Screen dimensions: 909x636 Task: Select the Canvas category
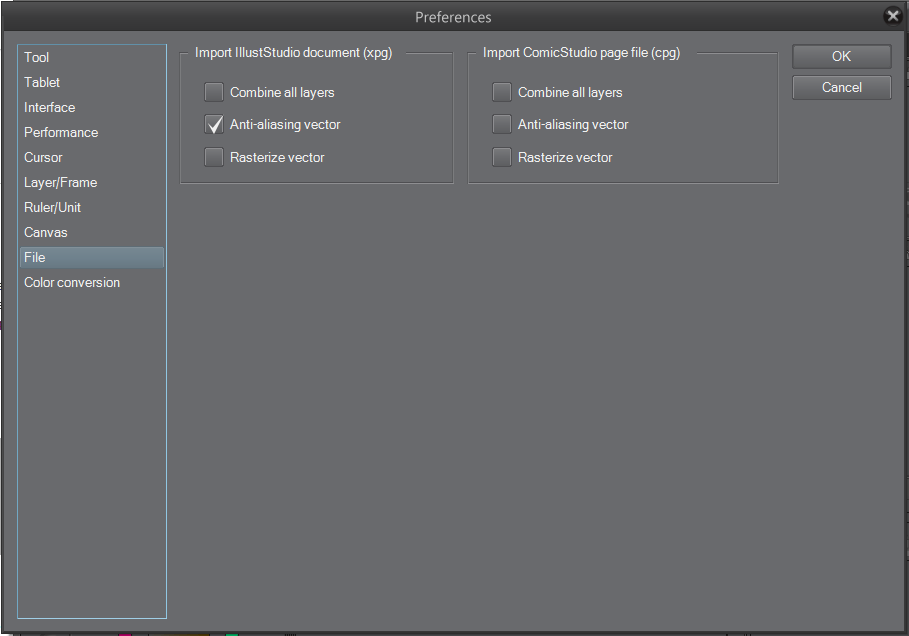(x=92, y=232)
